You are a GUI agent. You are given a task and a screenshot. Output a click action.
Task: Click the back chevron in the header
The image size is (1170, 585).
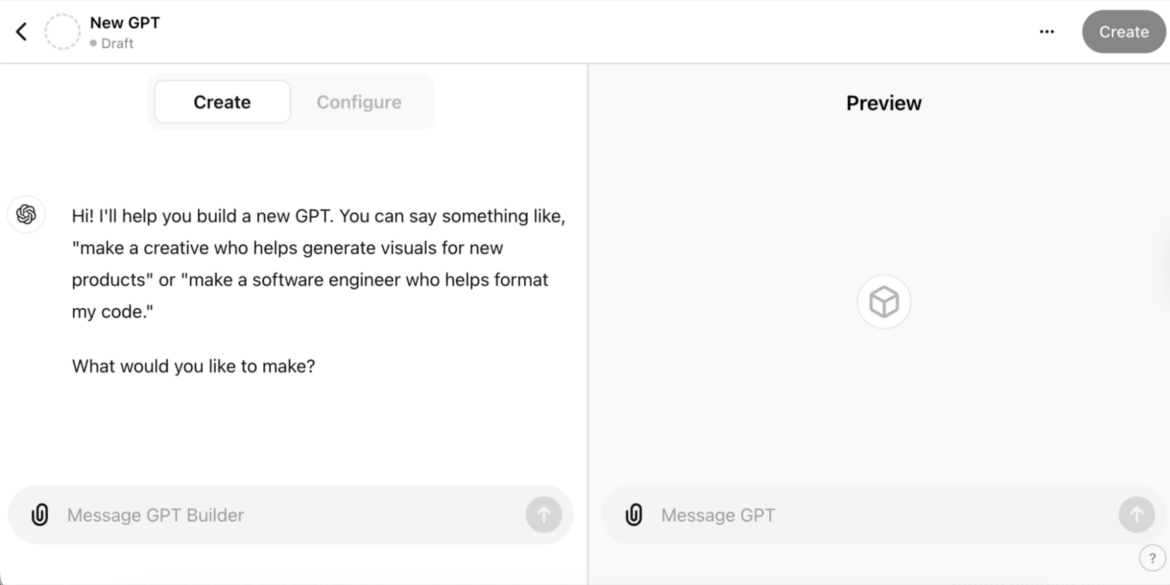[22, 31]
